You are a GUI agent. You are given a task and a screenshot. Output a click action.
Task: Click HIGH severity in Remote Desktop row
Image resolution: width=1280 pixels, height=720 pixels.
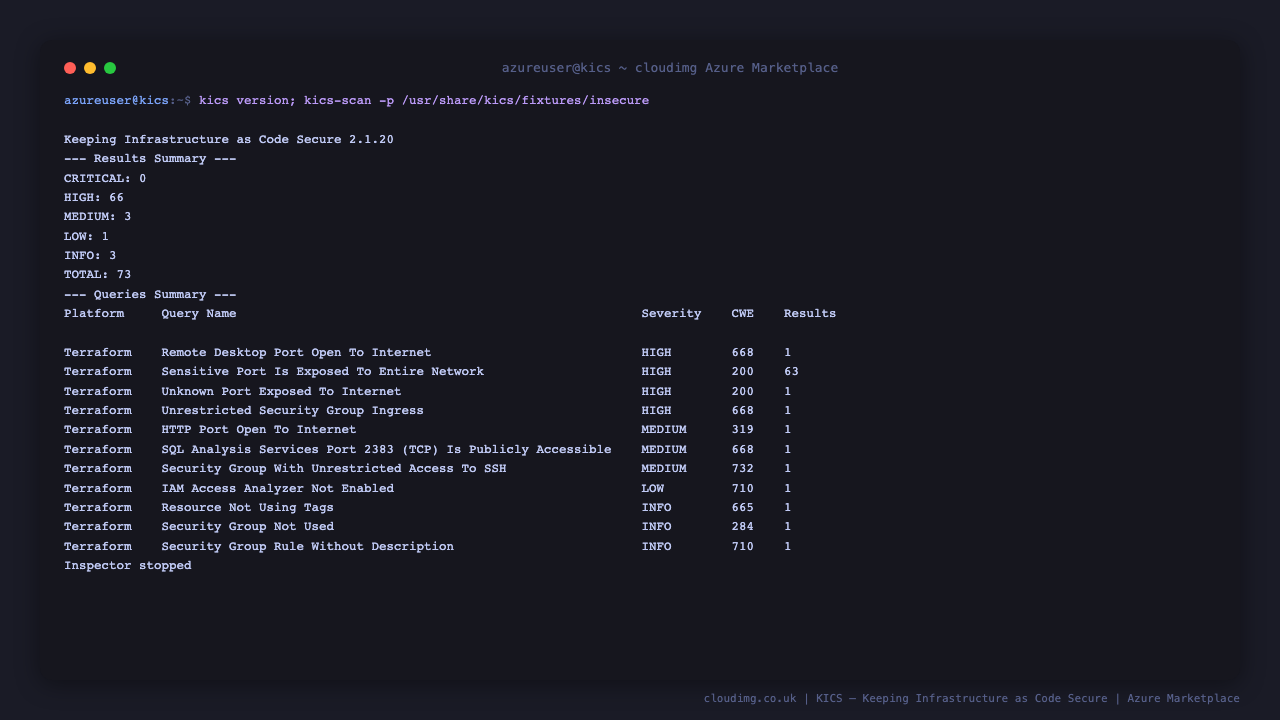click(656, 353)
